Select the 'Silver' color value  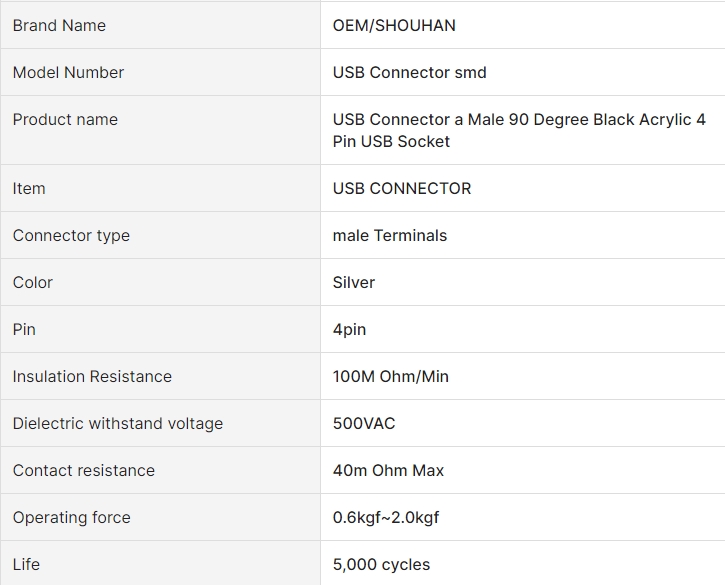click(354, 283)
